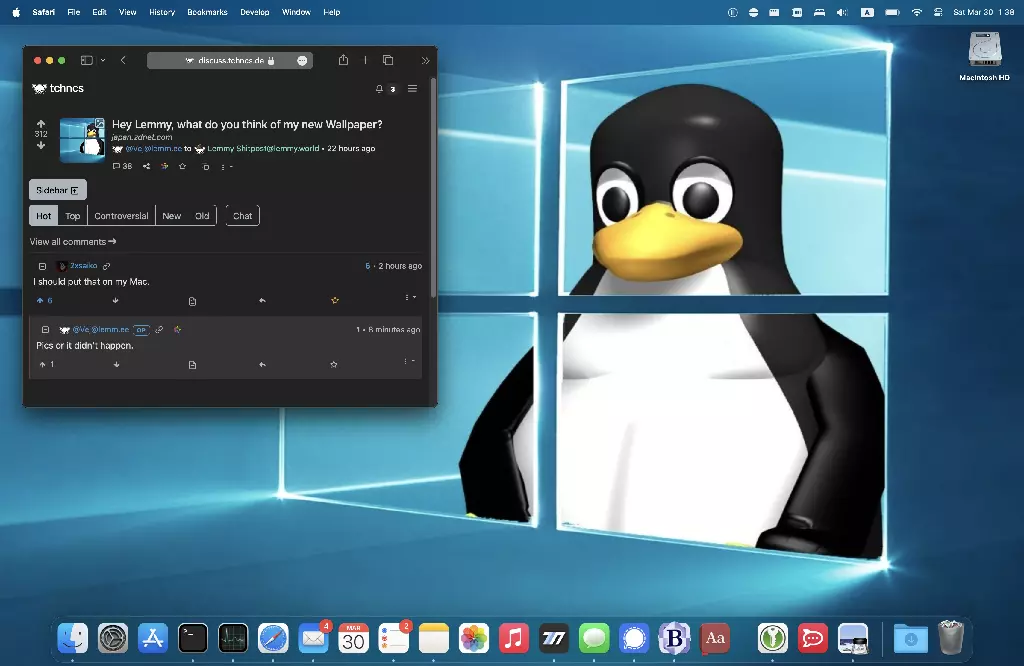The width and height of the screenshot is (1024, 666).
Task: Launch Terminal from the Dock
Action: coord(193,638)
